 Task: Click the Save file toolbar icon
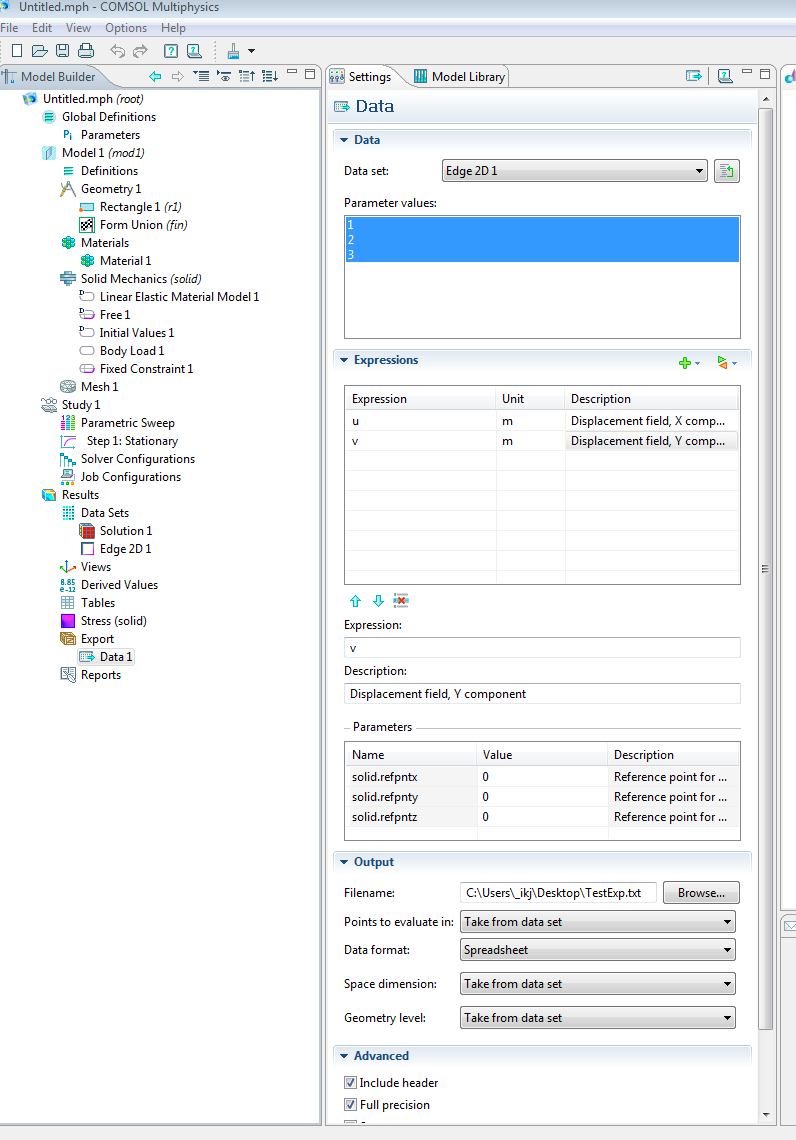coord(62,50)
